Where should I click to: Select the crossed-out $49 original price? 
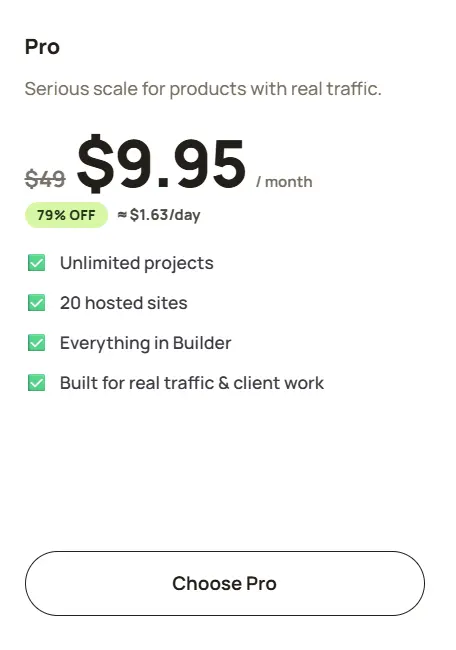pyautogui.click(x=45, y=179)
